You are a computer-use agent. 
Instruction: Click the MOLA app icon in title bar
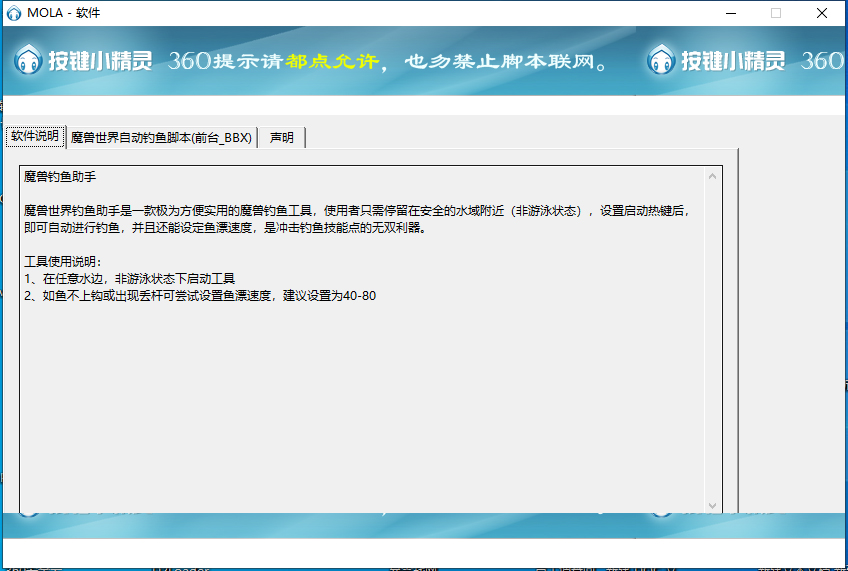(x=14, y=13)
